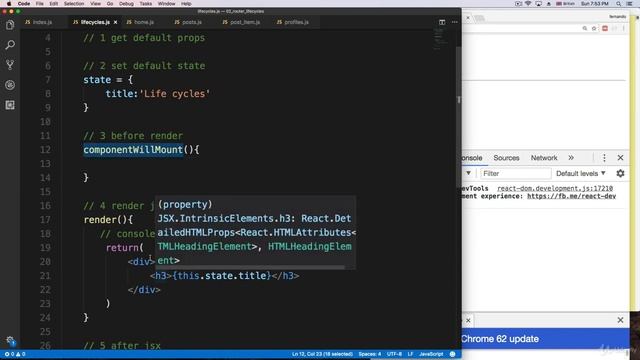The image size is (640, 360).
Task: Switch to the home.js editor tab
Action: pos(140,22)
